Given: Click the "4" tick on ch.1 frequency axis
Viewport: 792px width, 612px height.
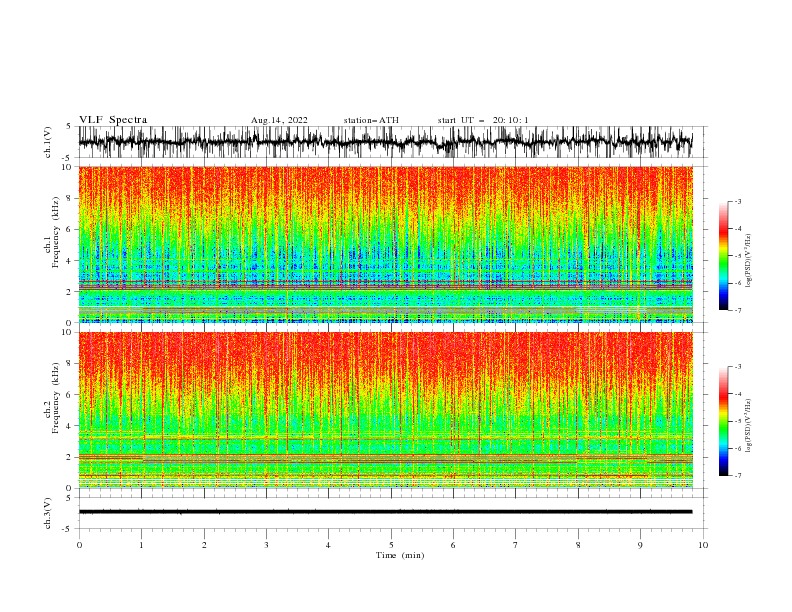Looking at the screenshot, I should coord(70,261).
